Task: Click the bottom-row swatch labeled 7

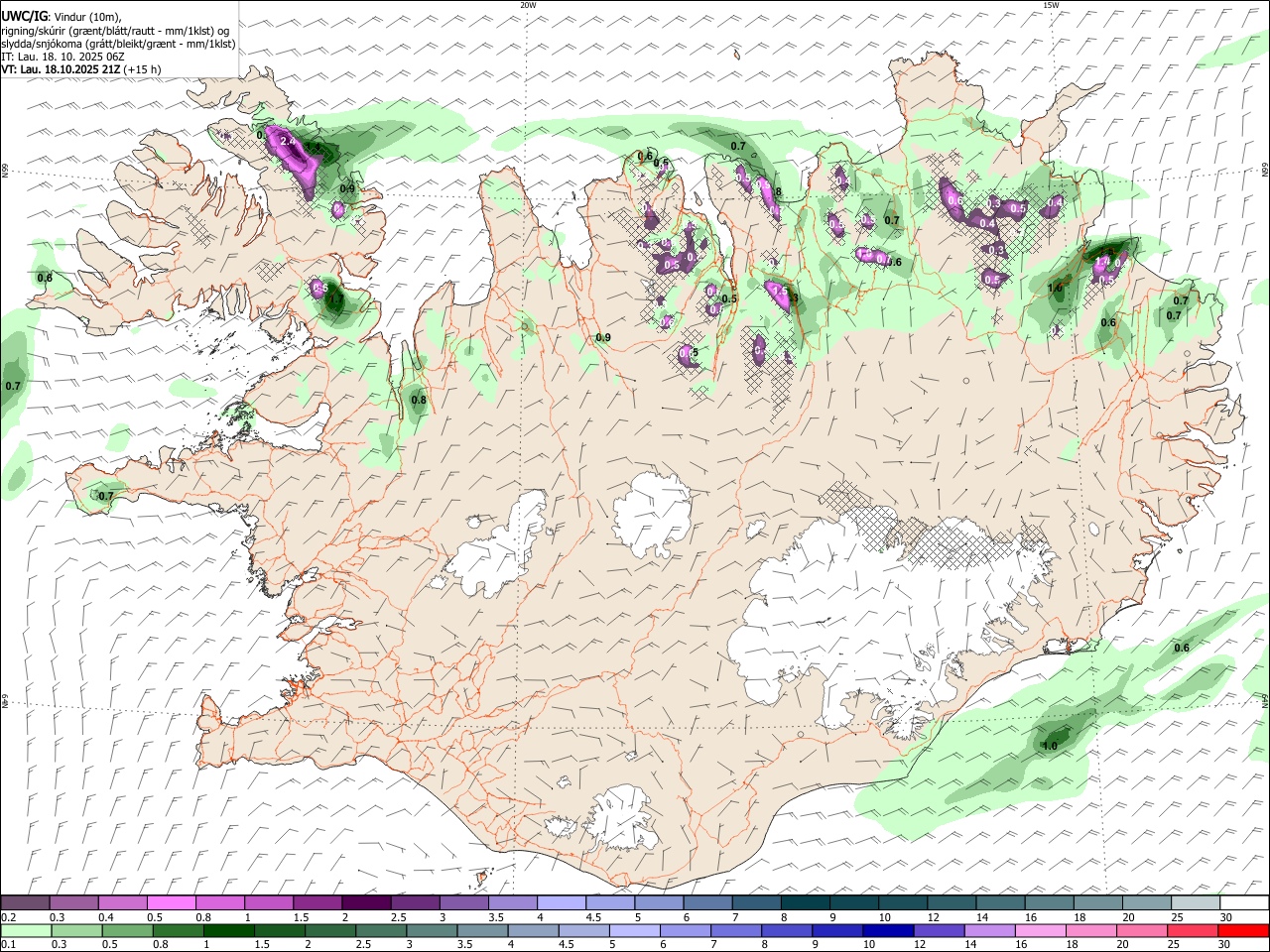Action: point(736,930)
